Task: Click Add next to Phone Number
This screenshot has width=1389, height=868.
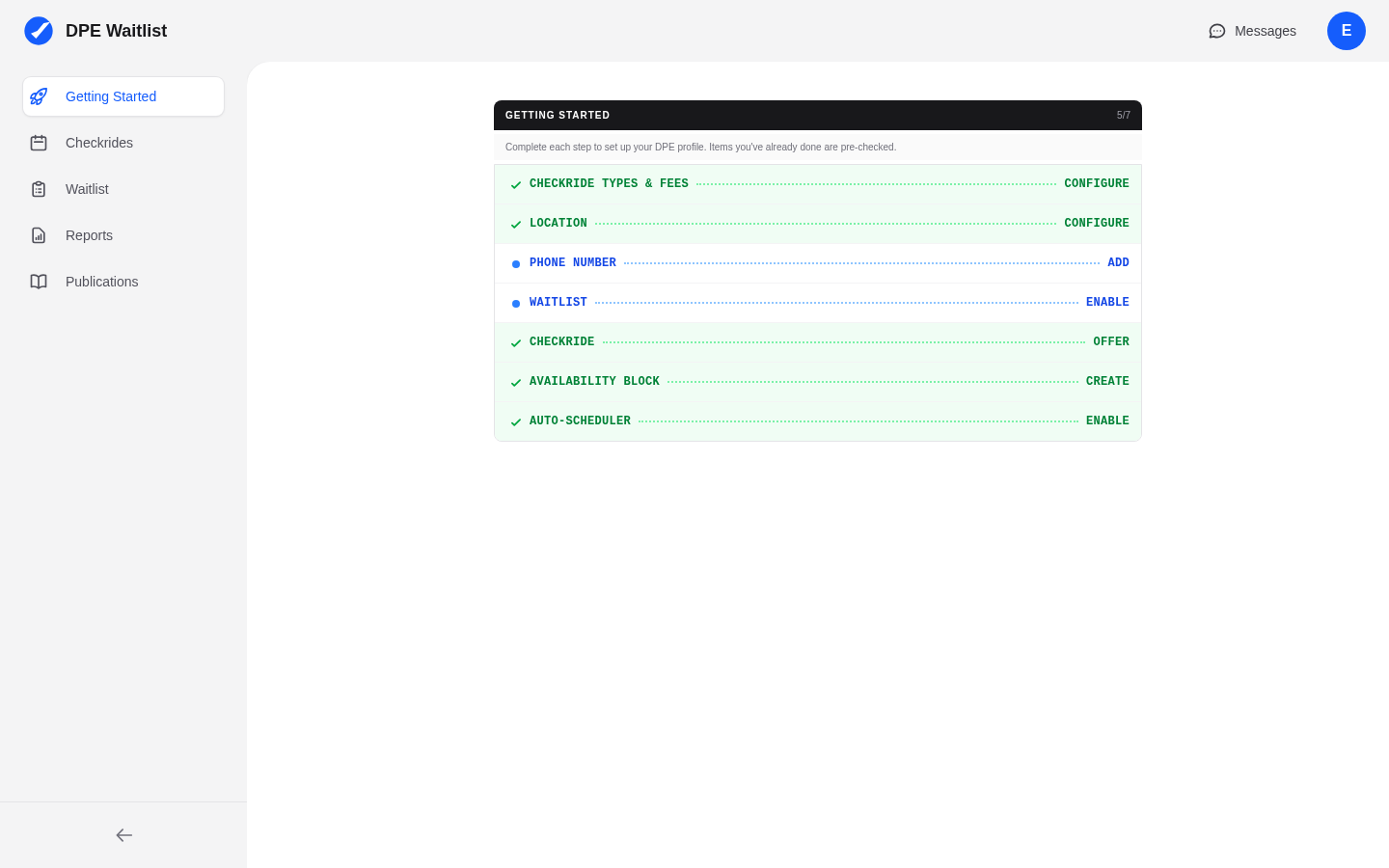Action: 1118,262
